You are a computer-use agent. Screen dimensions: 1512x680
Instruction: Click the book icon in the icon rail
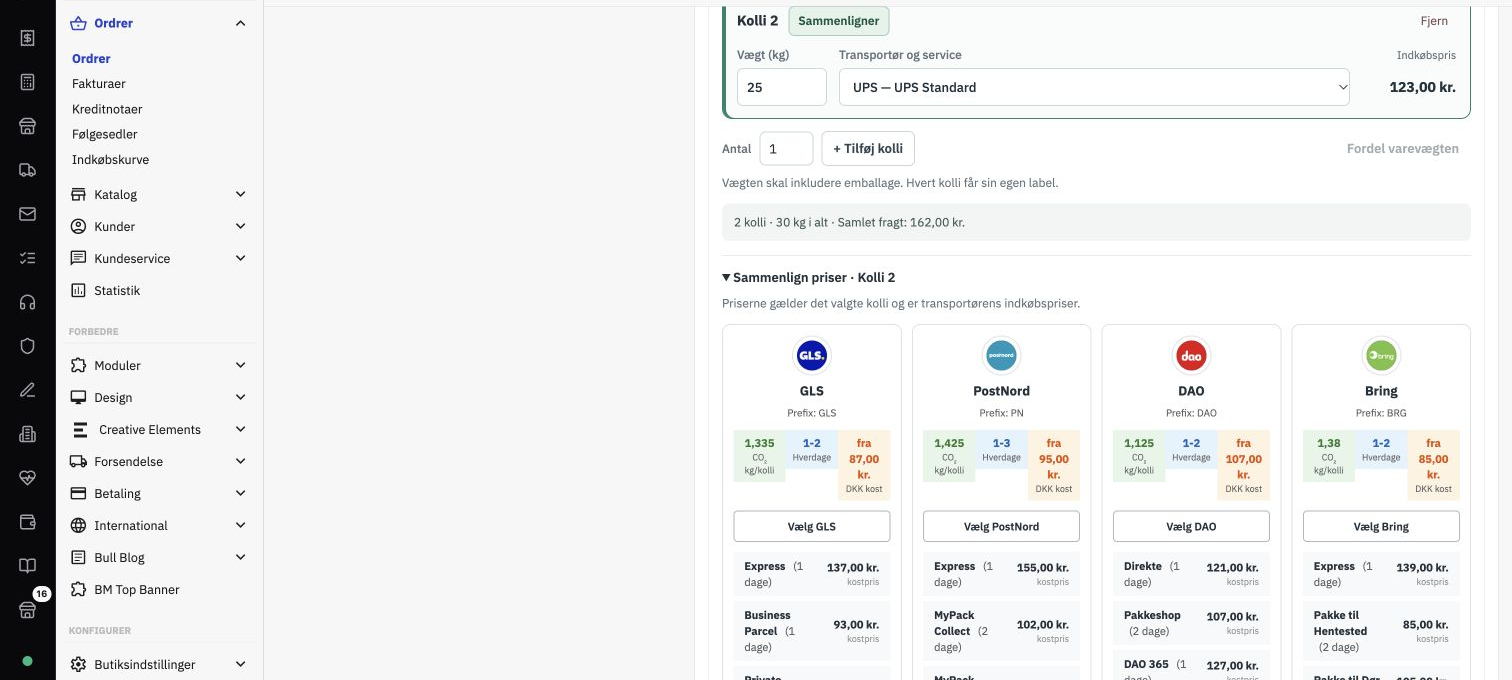[x=27, y=566]
